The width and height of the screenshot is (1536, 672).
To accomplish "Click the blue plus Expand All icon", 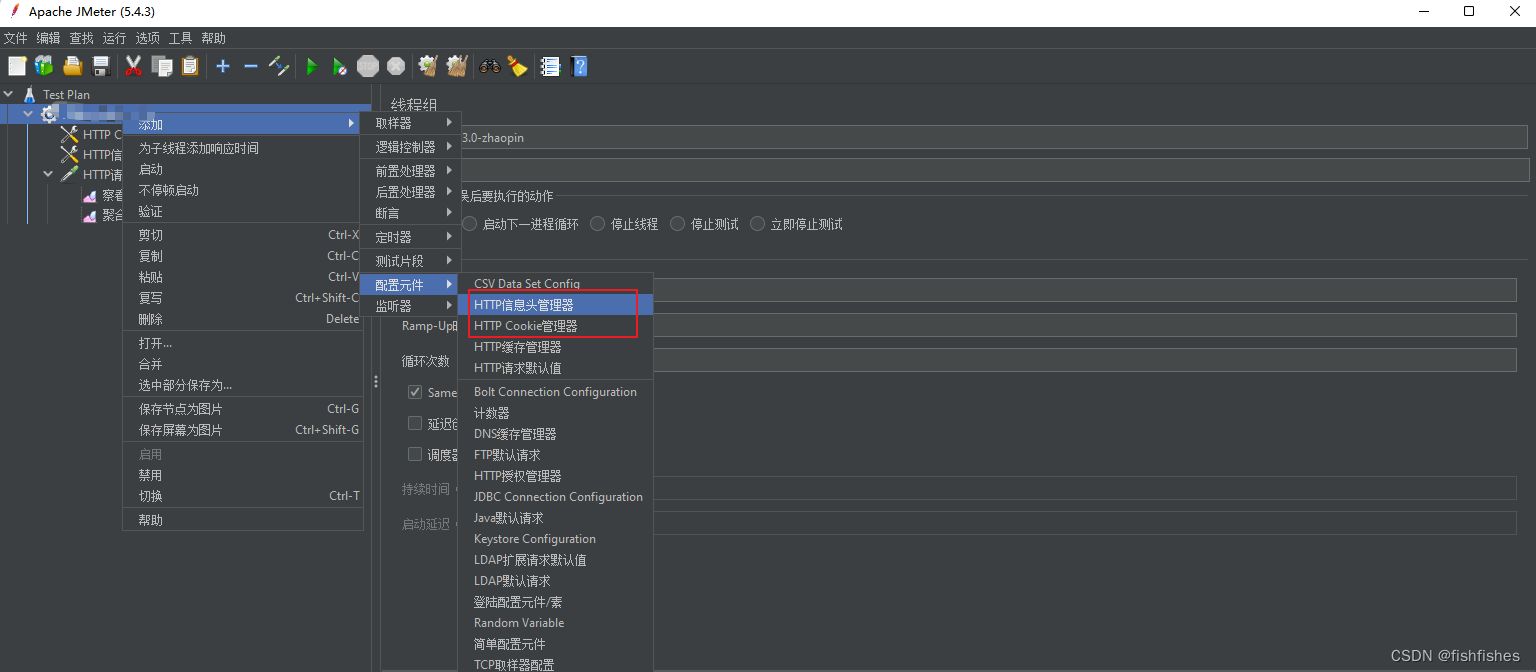I will (223, 66).
